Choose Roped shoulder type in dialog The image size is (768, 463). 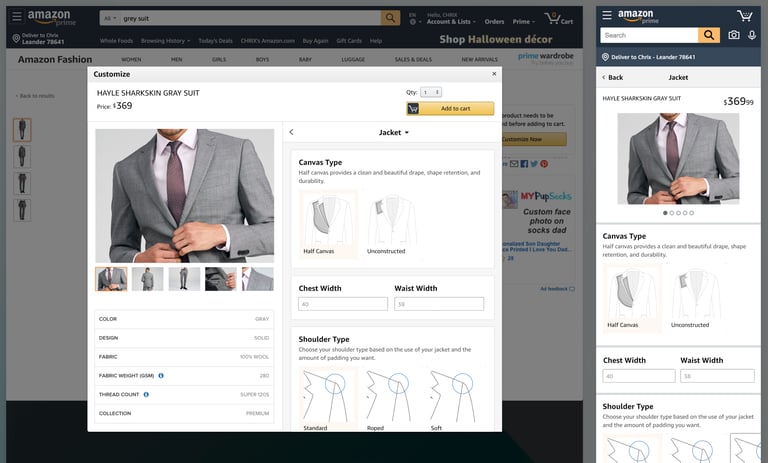392,399
